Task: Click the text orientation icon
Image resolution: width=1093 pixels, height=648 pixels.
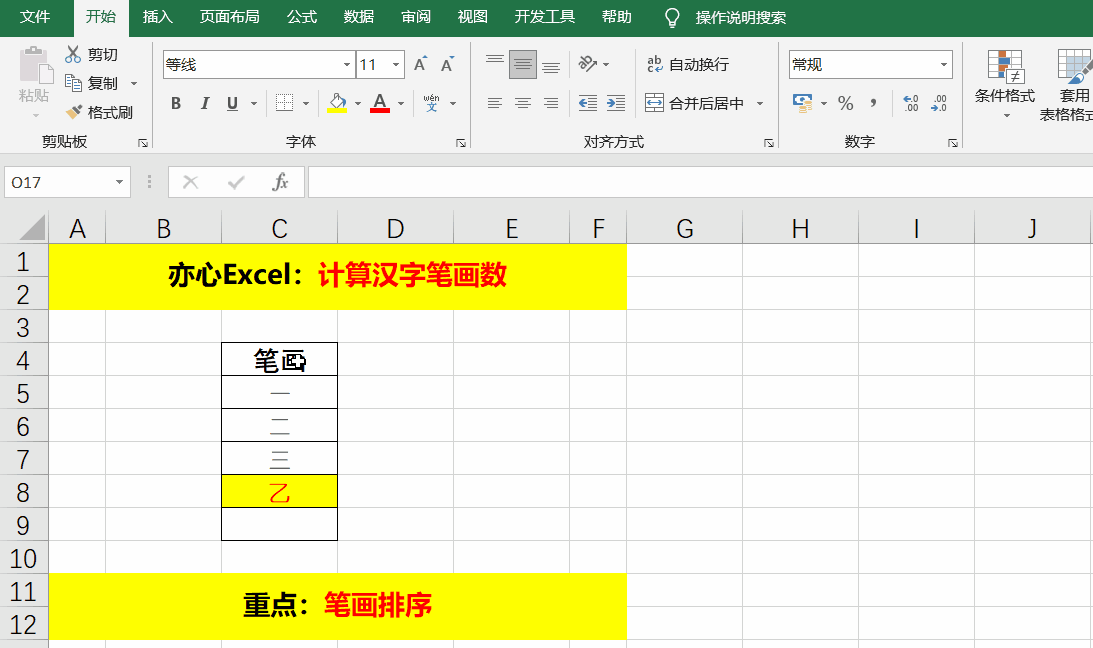Action: [x=588, y=64]
